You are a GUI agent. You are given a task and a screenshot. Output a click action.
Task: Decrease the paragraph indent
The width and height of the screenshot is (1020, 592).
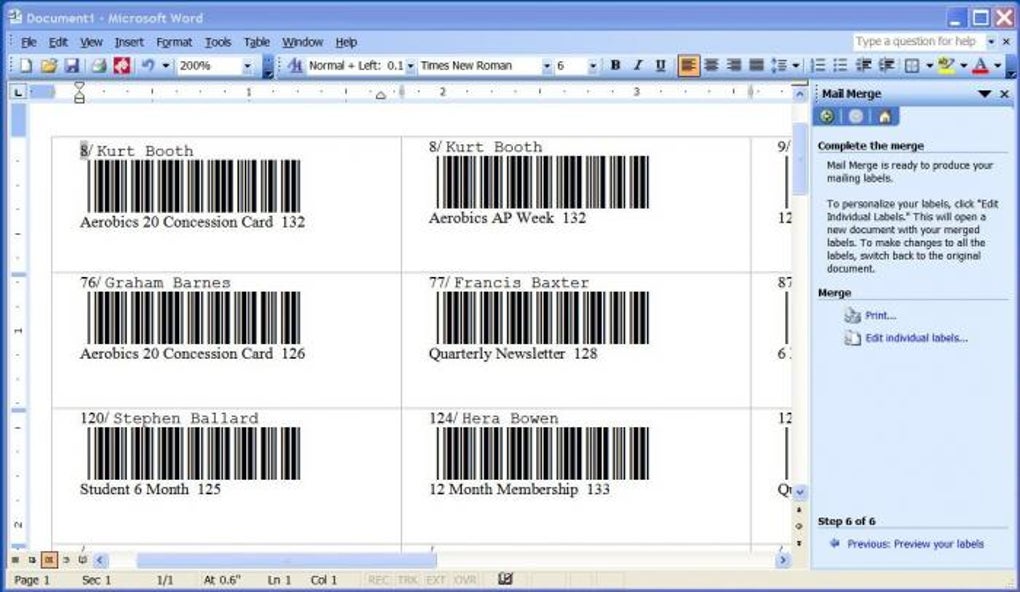pyautogui.click(x=863, y=65)
